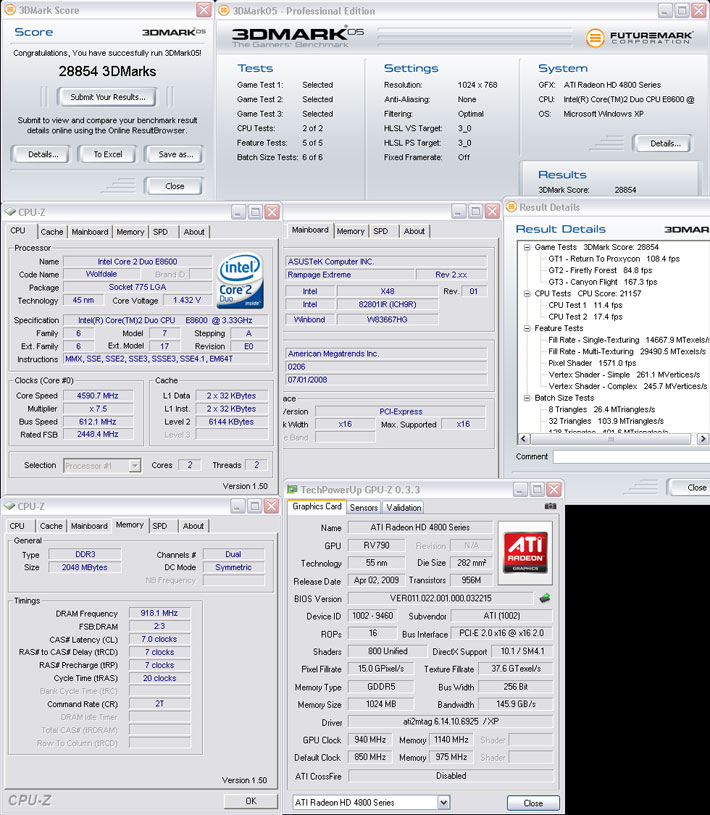Click left arrow of Result Details scrollbar
Viewport: 710px width, 815px height.
coord(523,439)
